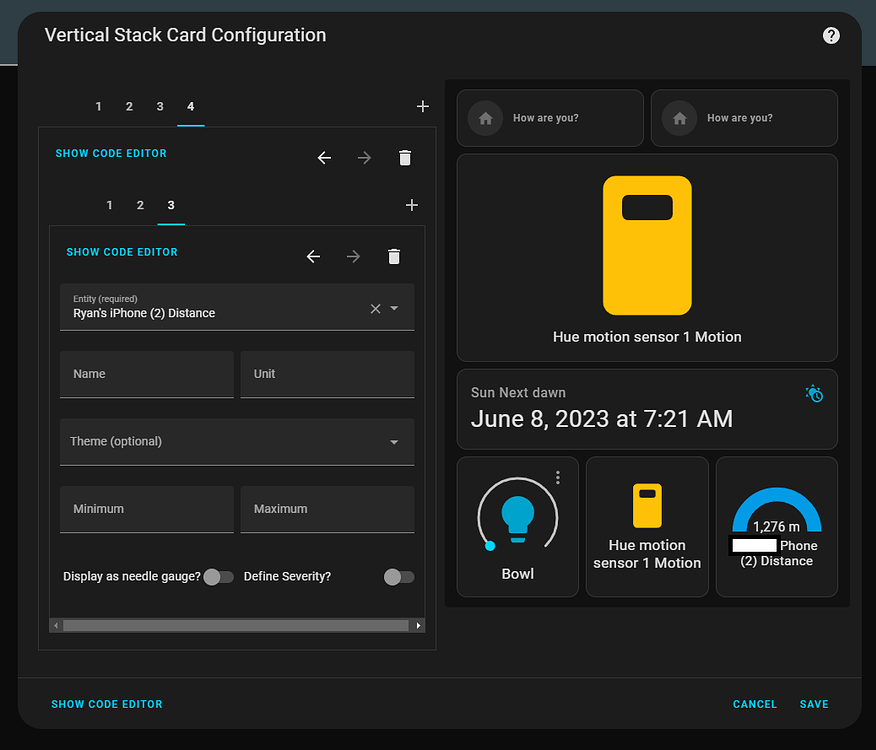Click the horizontal scrollbar below the editor

(x=237, y=624)
